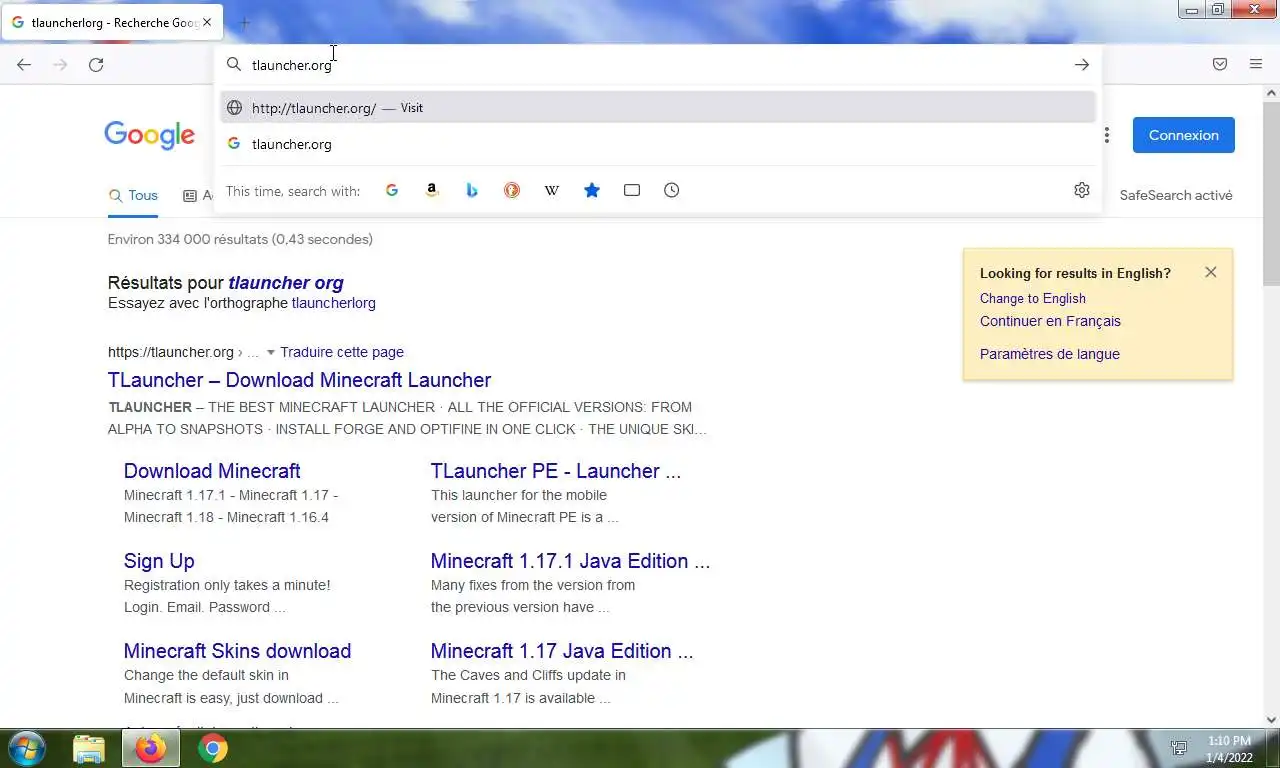Click the Firefox taskbar icon

pos(151,748)
